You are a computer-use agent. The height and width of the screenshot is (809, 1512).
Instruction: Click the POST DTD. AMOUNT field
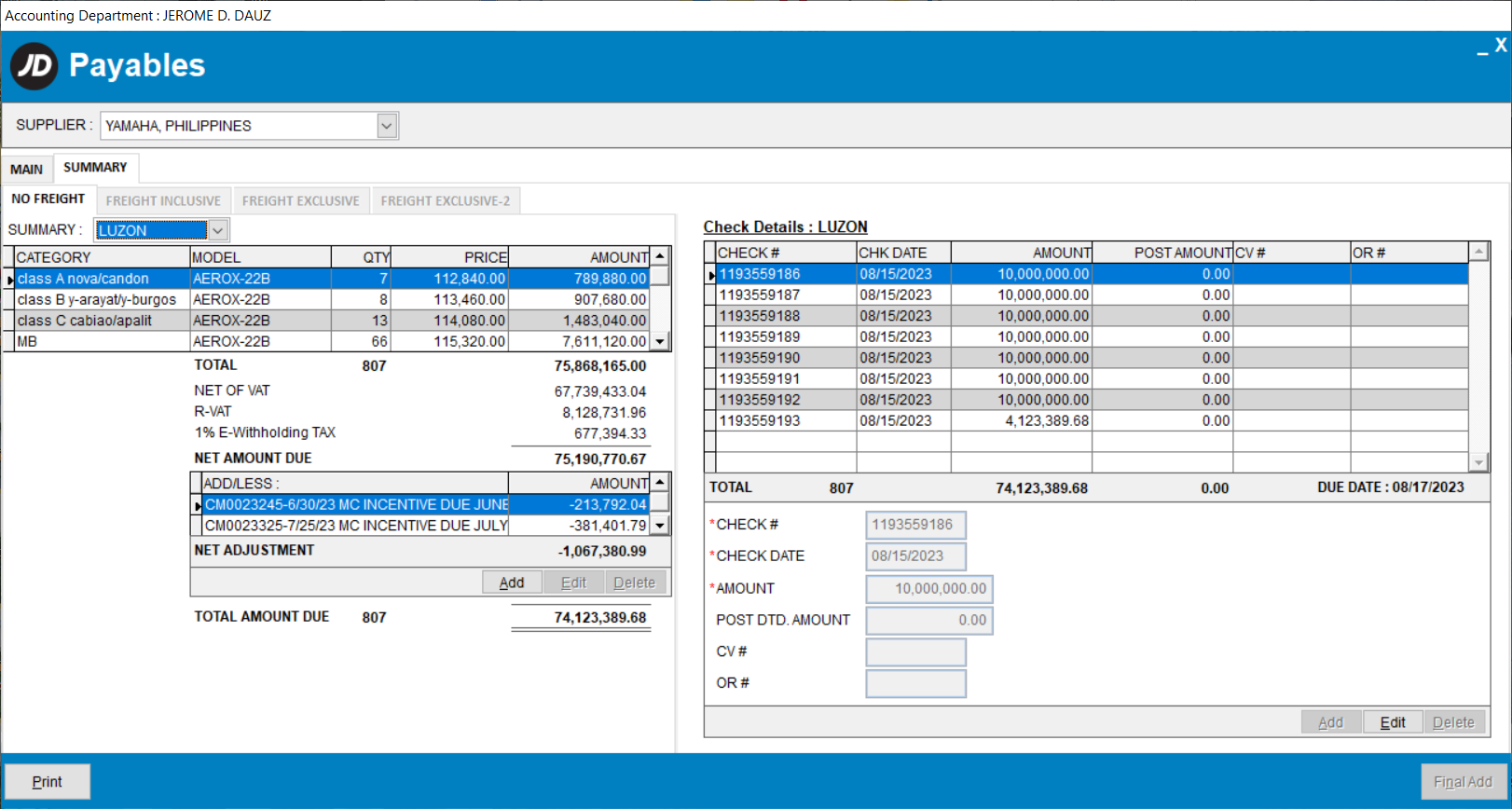pos(929,621)
